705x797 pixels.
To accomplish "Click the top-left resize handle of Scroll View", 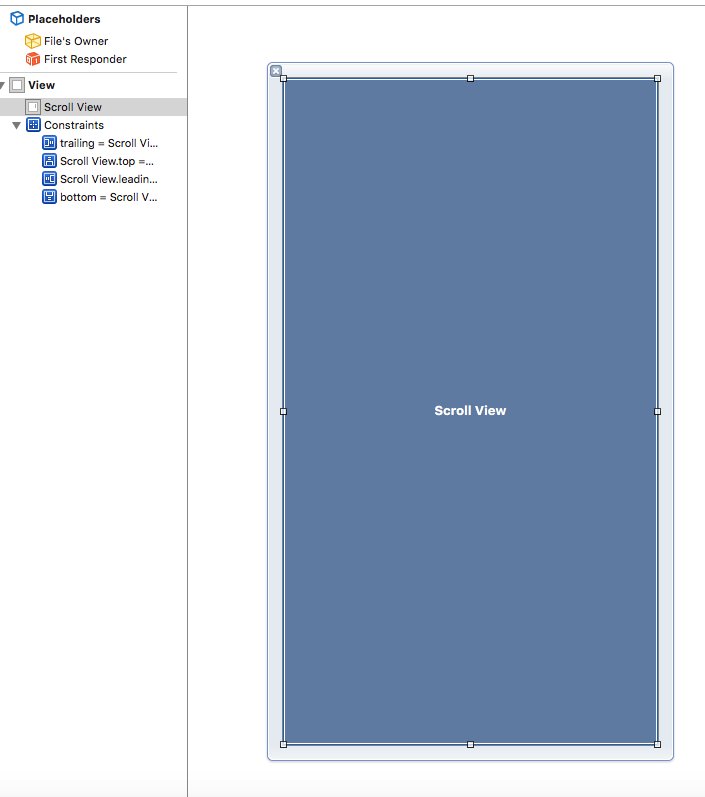I will pos(284,79).
